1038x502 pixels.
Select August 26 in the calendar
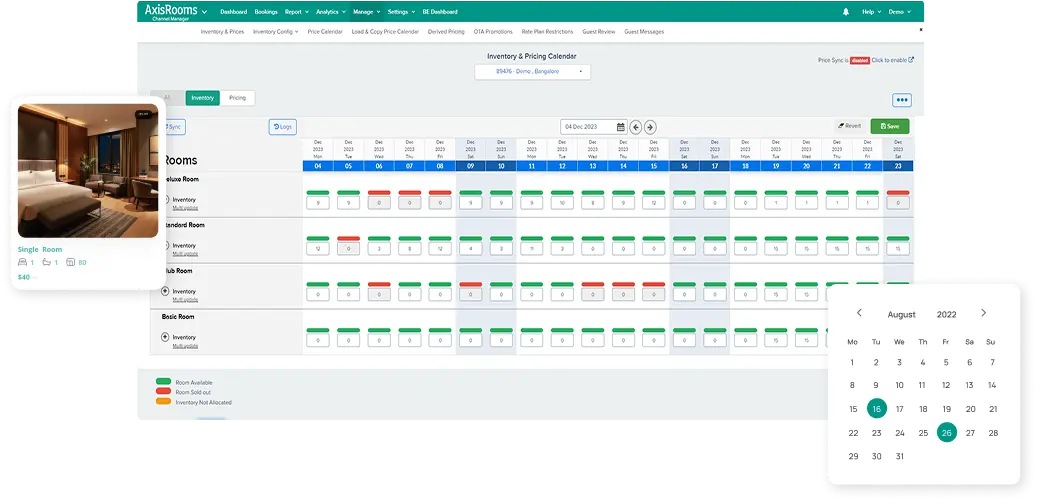947,432
